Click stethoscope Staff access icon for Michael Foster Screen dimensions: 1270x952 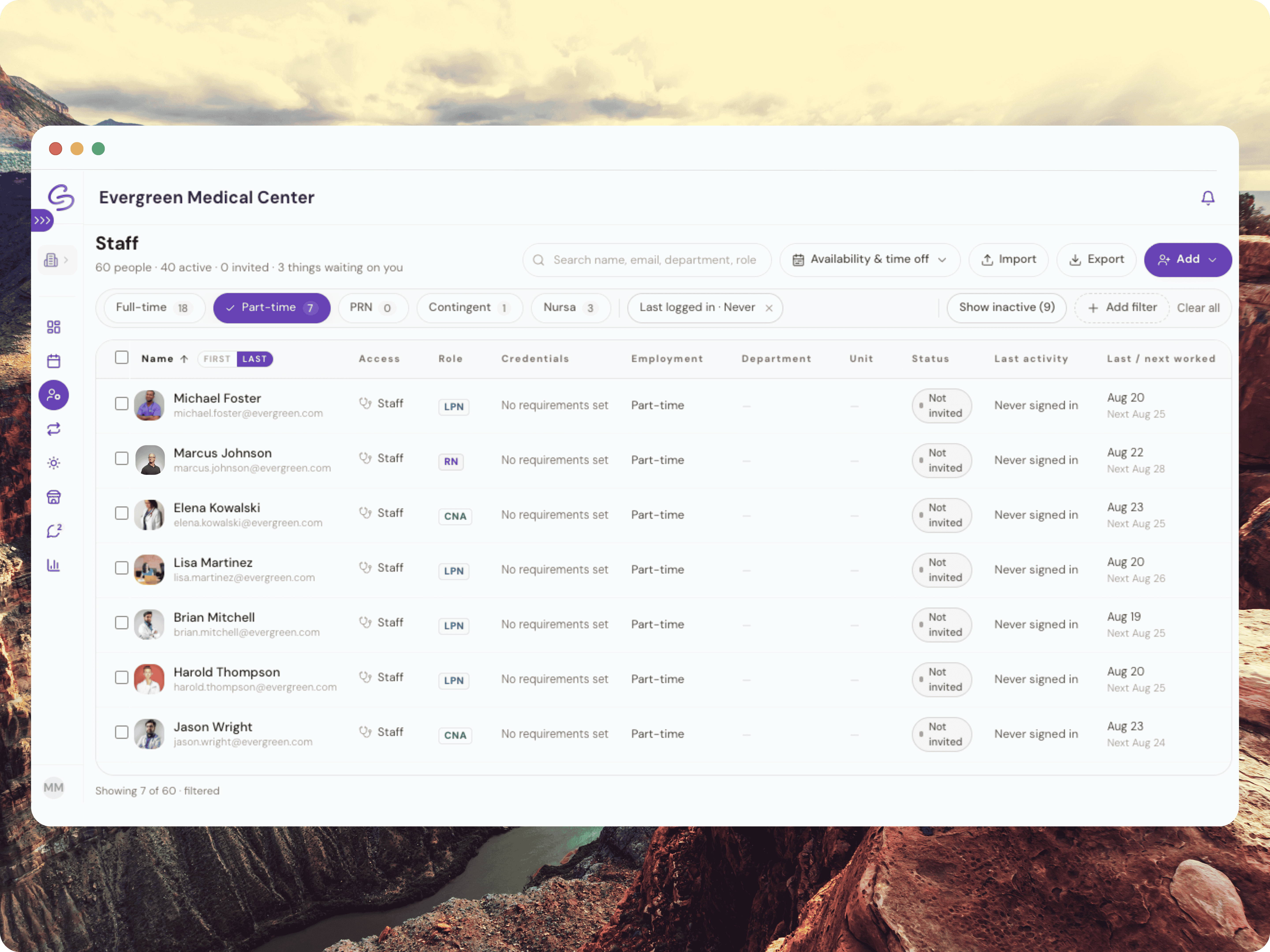(365, 403)
